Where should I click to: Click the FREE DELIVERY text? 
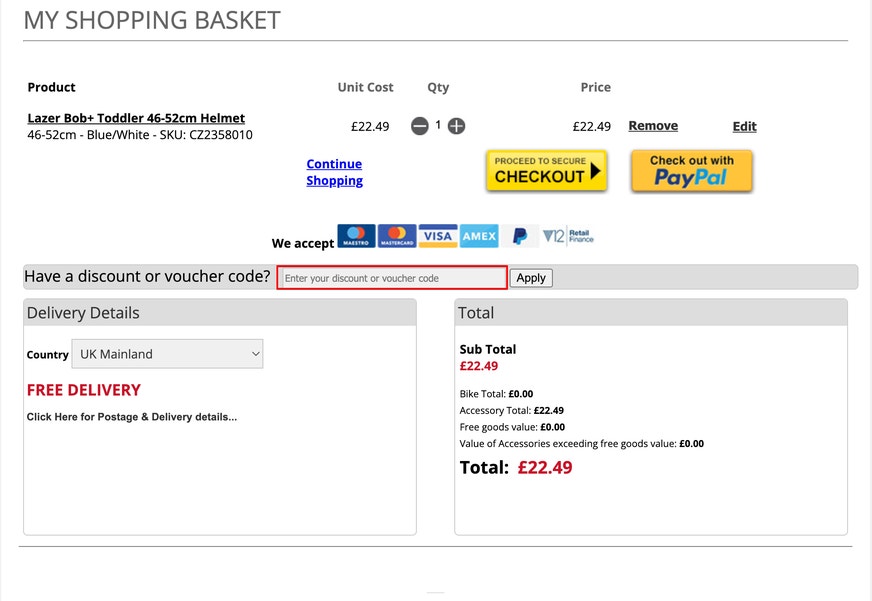(83, 390)
